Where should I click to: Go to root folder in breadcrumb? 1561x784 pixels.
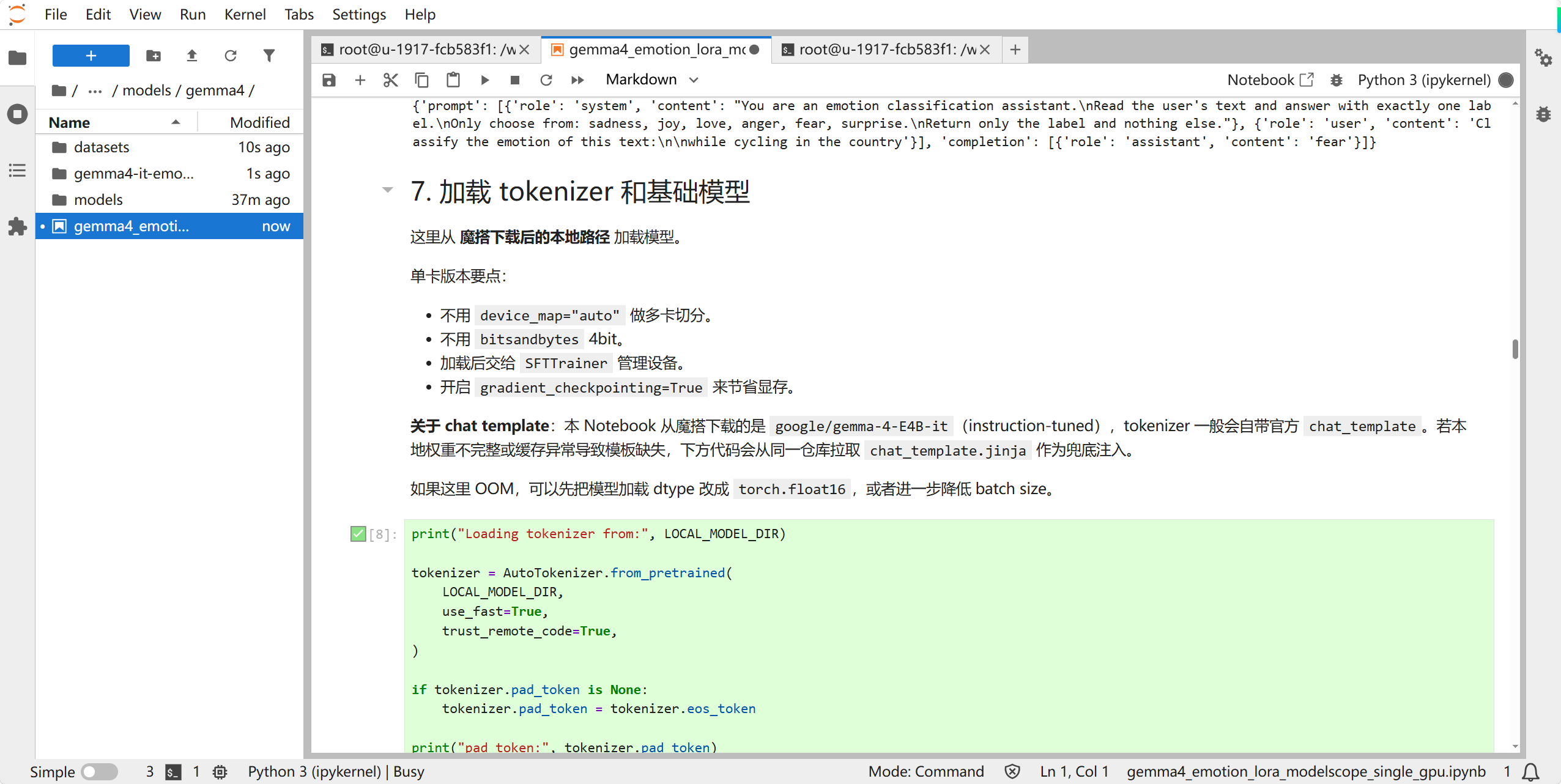pyautogui.click(x=59, y=91)
